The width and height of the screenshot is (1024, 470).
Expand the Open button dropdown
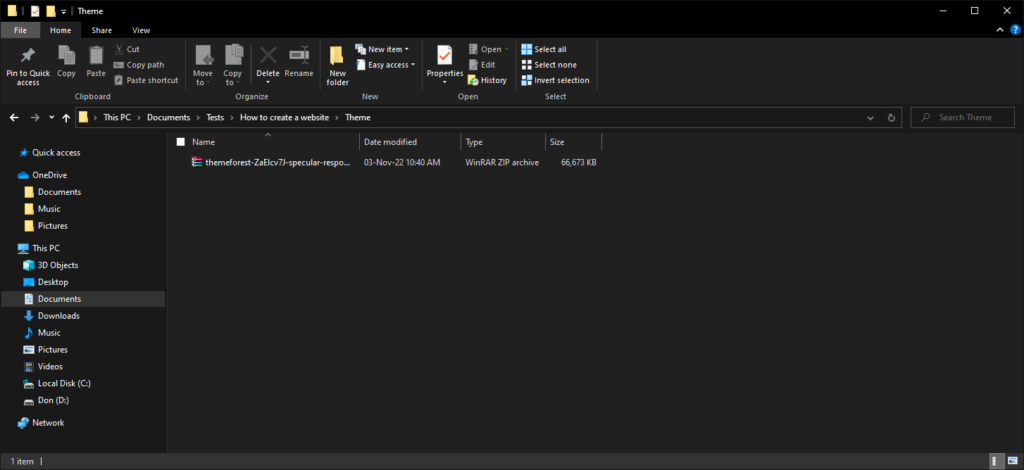(x=506, y=49)
